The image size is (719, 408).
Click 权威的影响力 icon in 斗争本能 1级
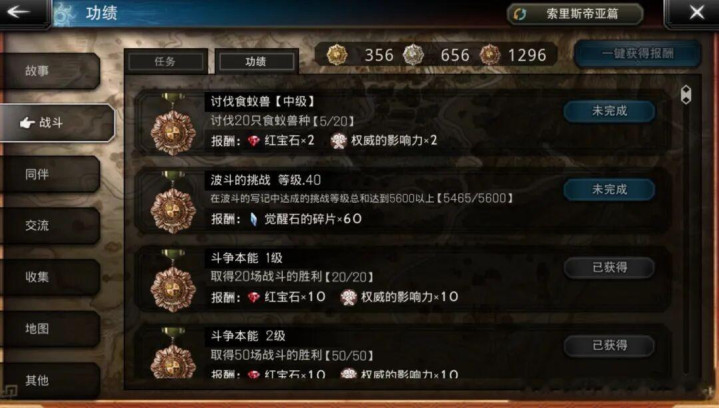[348, 297]
